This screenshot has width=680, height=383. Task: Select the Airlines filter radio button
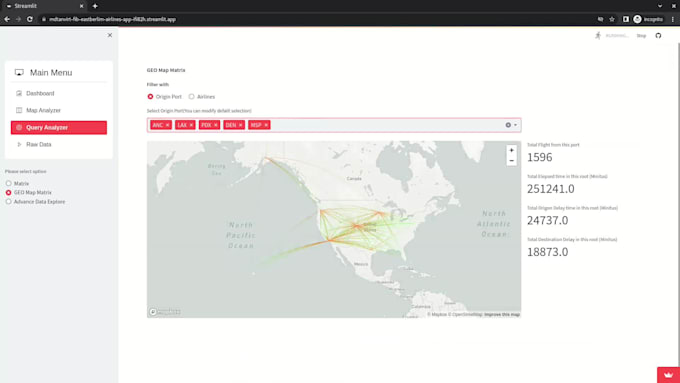[191, 97]
